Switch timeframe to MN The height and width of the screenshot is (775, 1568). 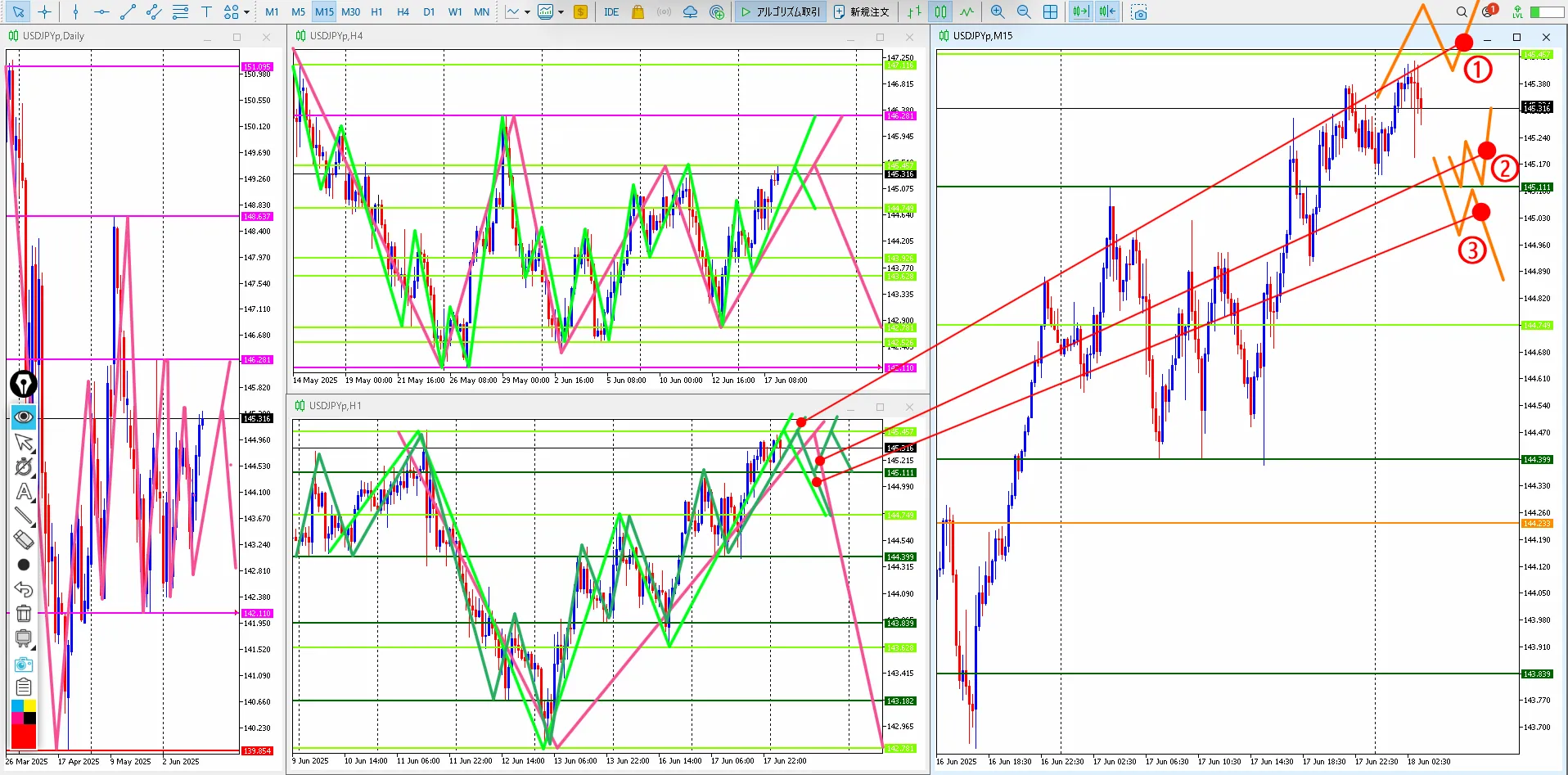coord(482,11)
